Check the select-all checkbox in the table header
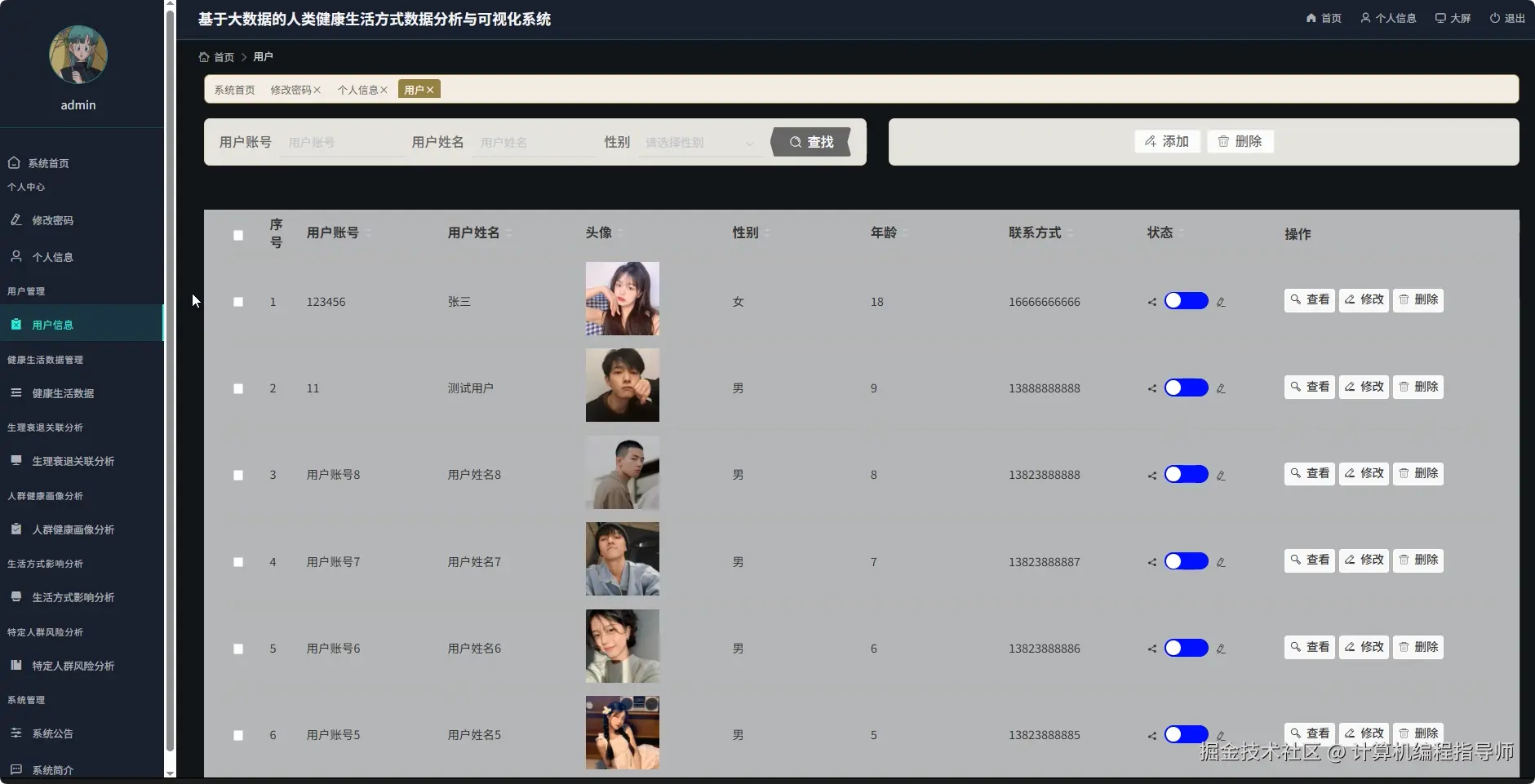The height and width of the screenshot is (784, 1535). [x=237, y=235]
